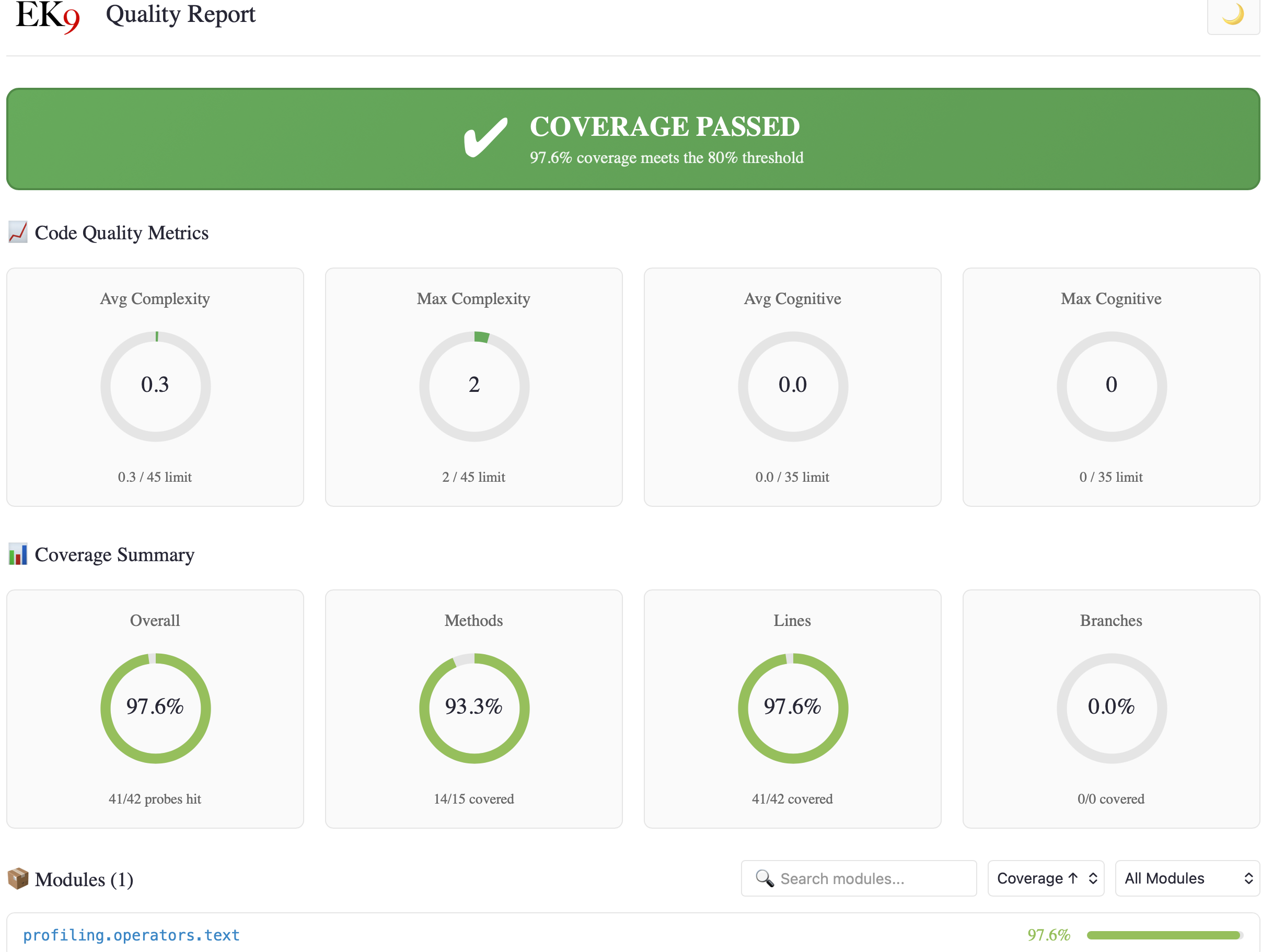Click the package icon next to Modules (1)
The image size is (1273, 952).
click(x=19, y=879)
